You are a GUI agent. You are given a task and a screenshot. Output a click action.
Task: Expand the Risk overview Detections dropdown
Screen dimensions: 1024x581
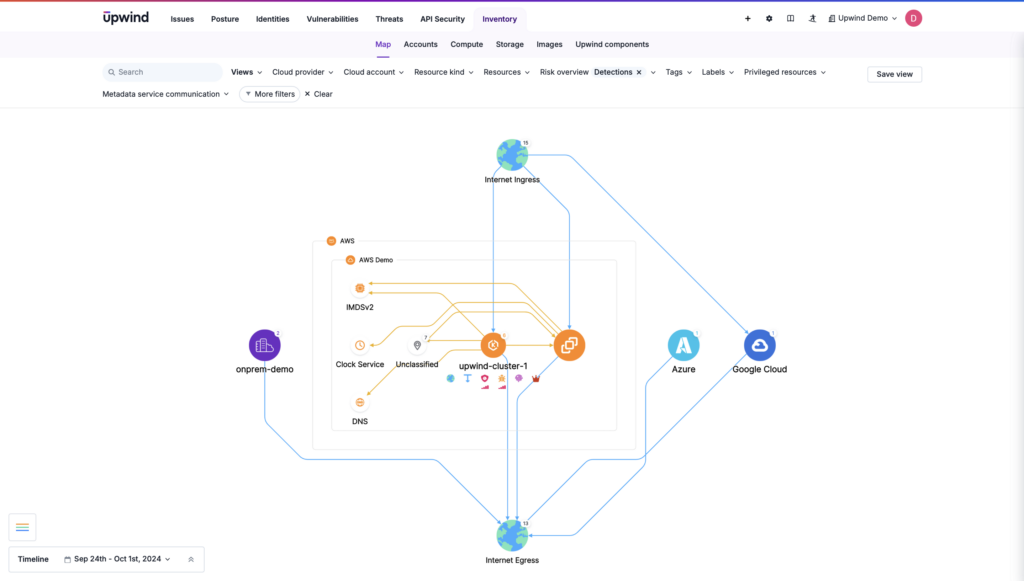653,72
